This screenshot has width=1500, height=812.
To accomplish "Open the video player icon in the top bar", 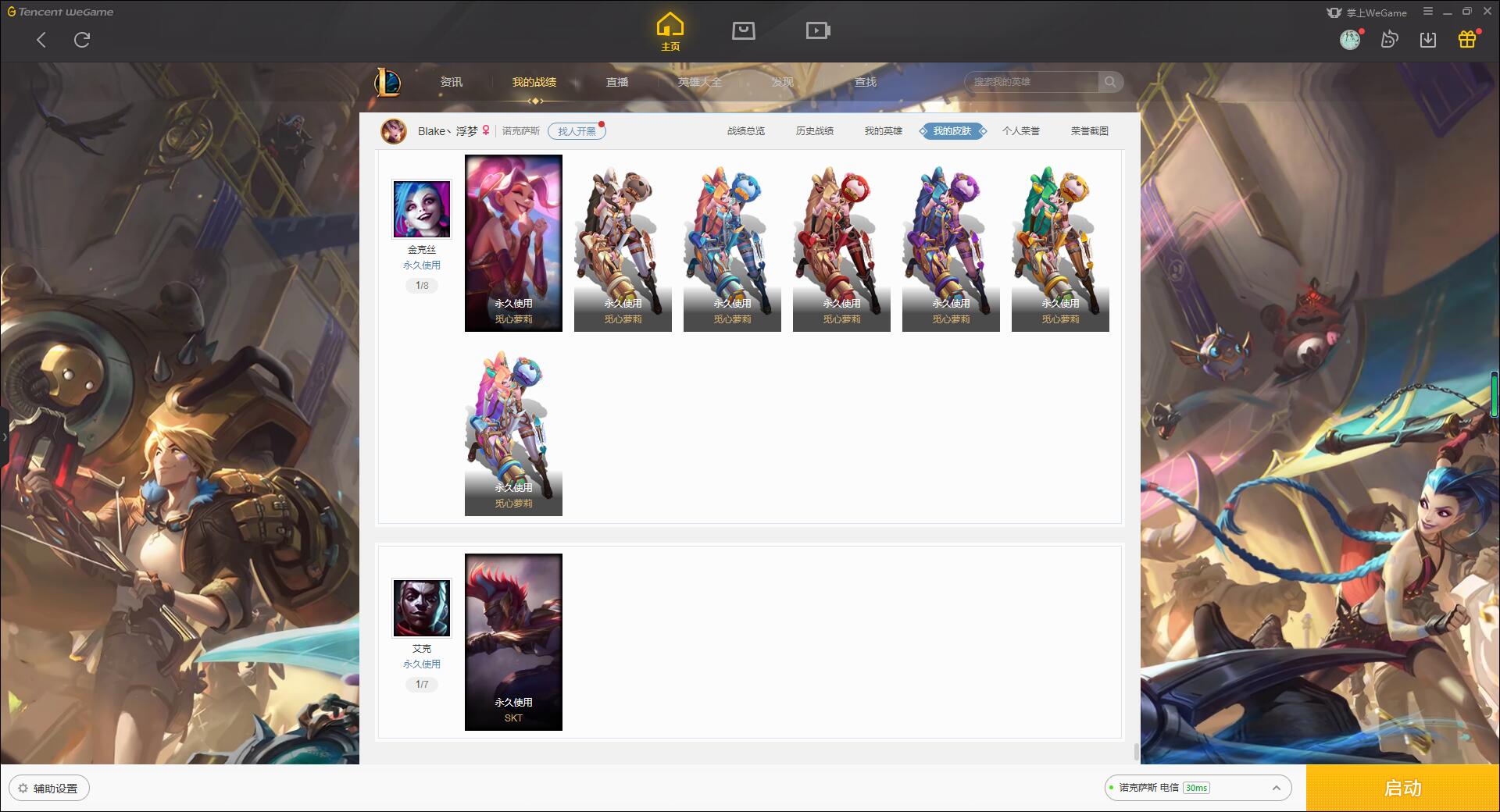I will (x=818, y=30).
